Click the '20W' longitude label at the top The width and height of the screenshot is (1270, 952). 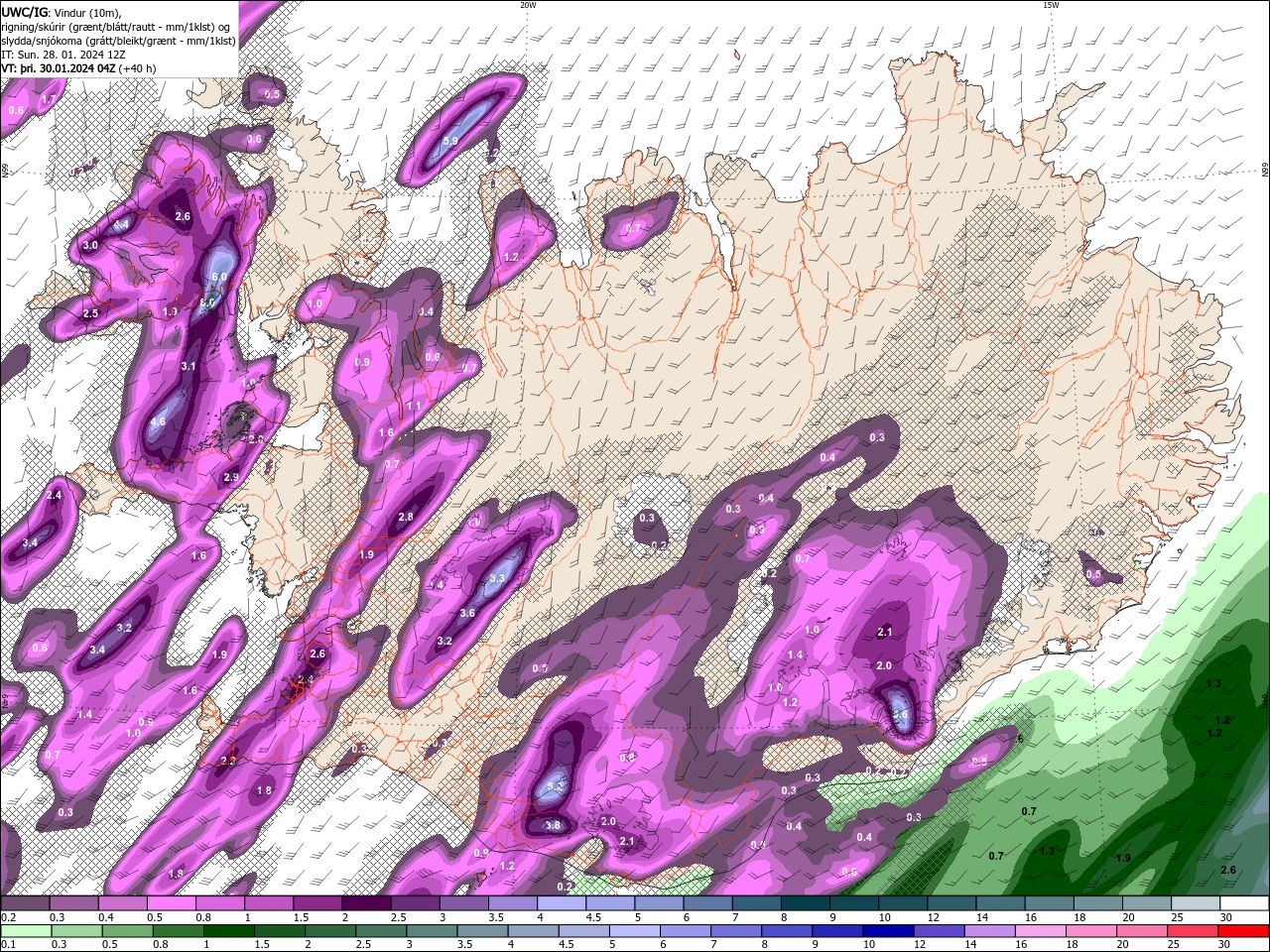[x=528, y=5]
